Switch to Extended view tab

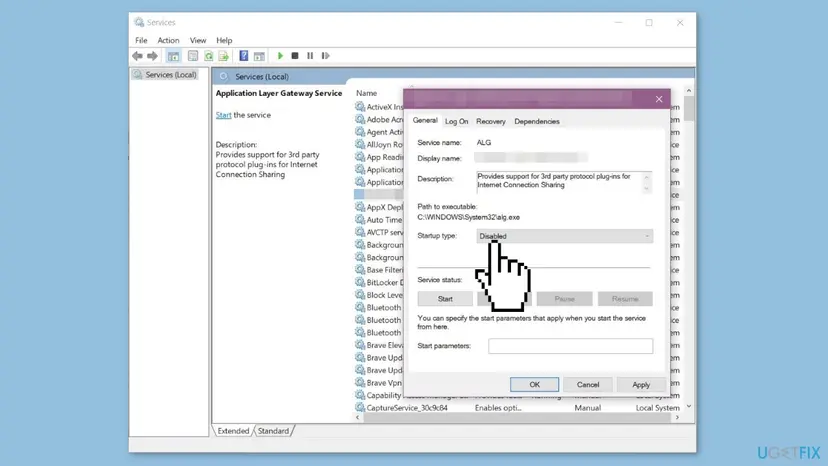[233, 431]
